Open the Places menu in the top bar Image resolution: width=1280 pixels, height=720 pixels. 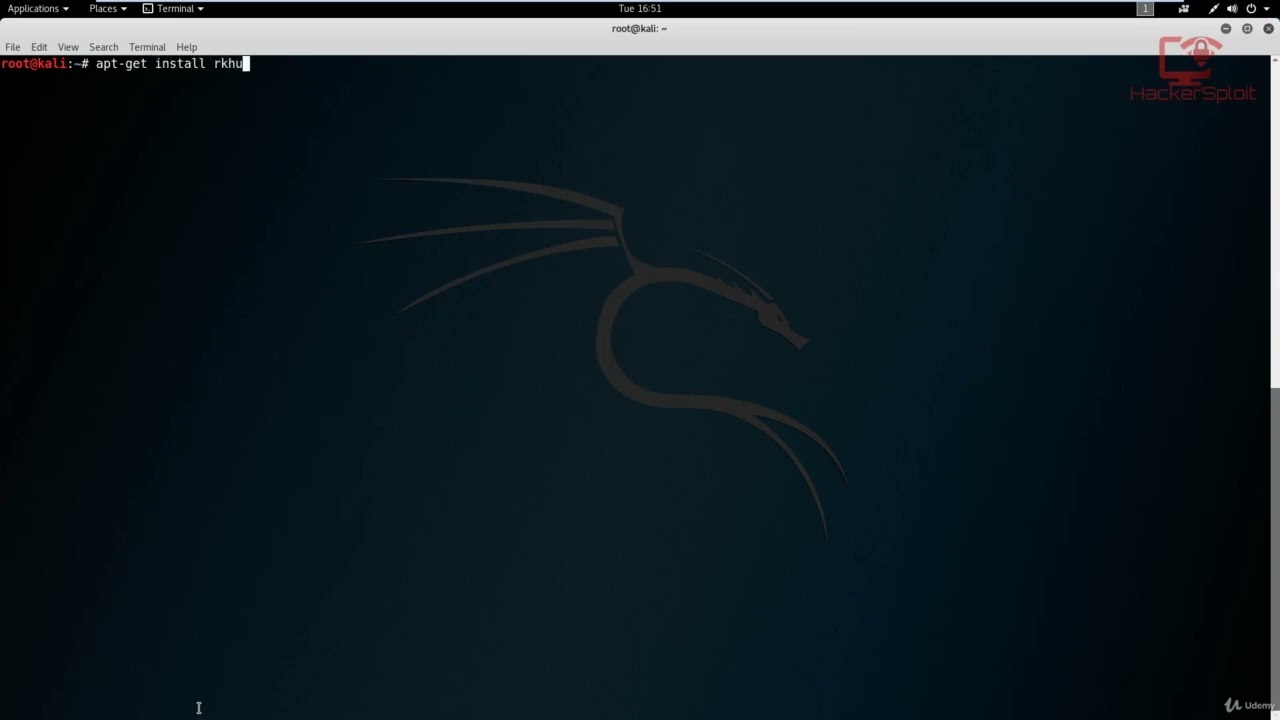[x=108, y=8]
